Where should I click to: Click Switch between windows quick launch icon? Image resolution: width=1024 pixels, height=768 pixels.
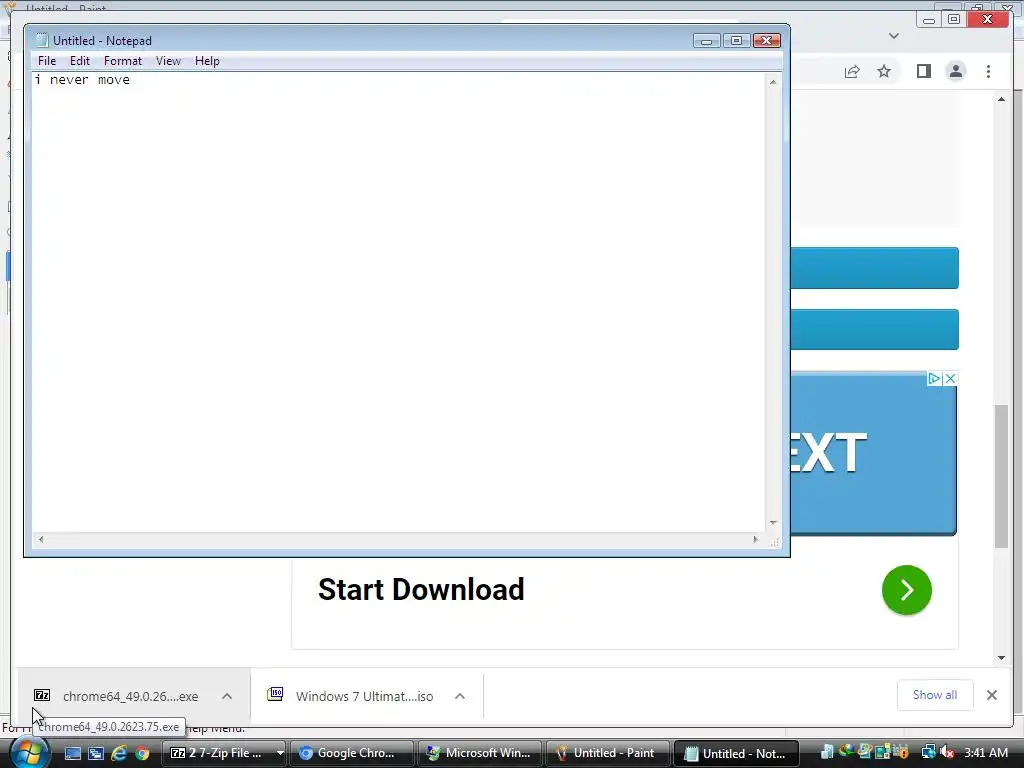(x=96, y=753)
